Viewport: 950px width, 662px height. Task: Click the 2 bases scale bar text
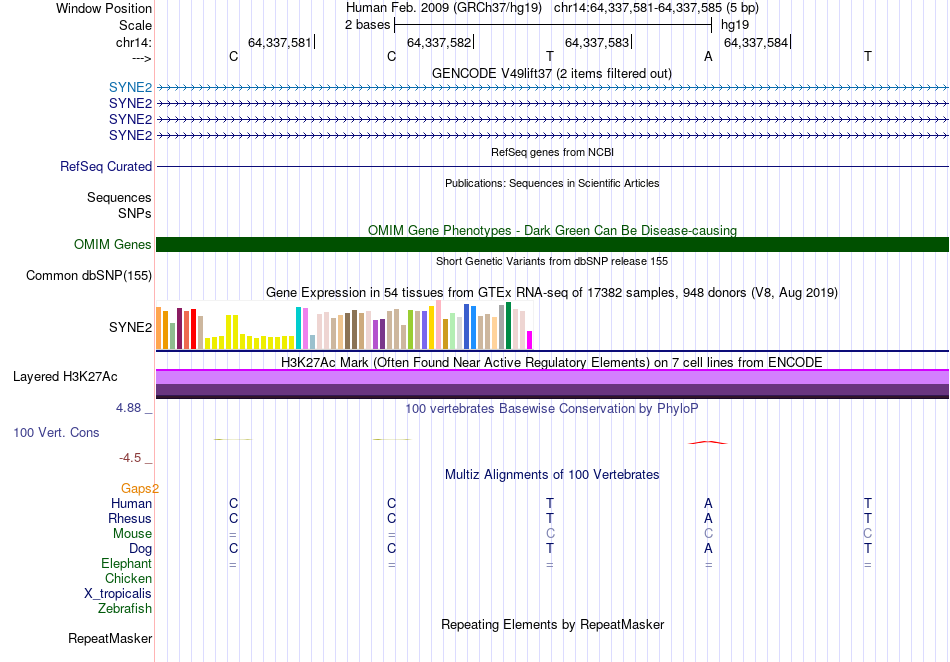click(x=368, y=25)
